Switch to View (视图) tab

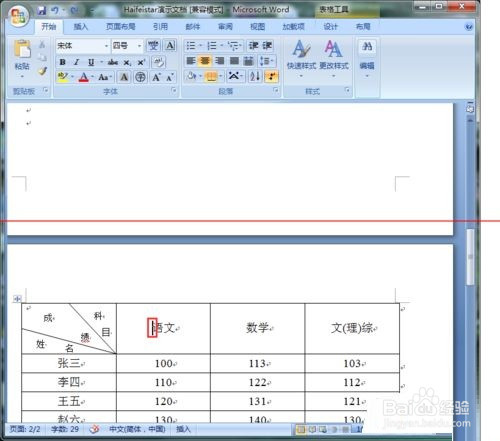pyautogui.click(x=257, y=27)
